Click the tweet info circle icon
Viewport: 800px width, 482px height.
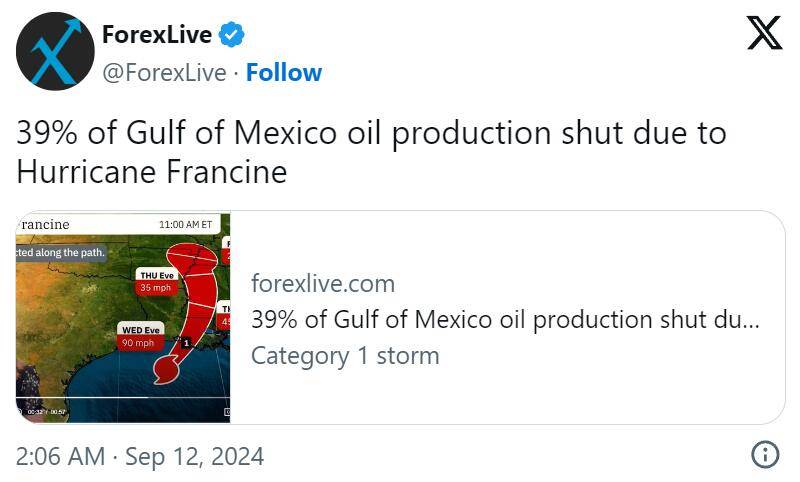click(x=765, y=454)
